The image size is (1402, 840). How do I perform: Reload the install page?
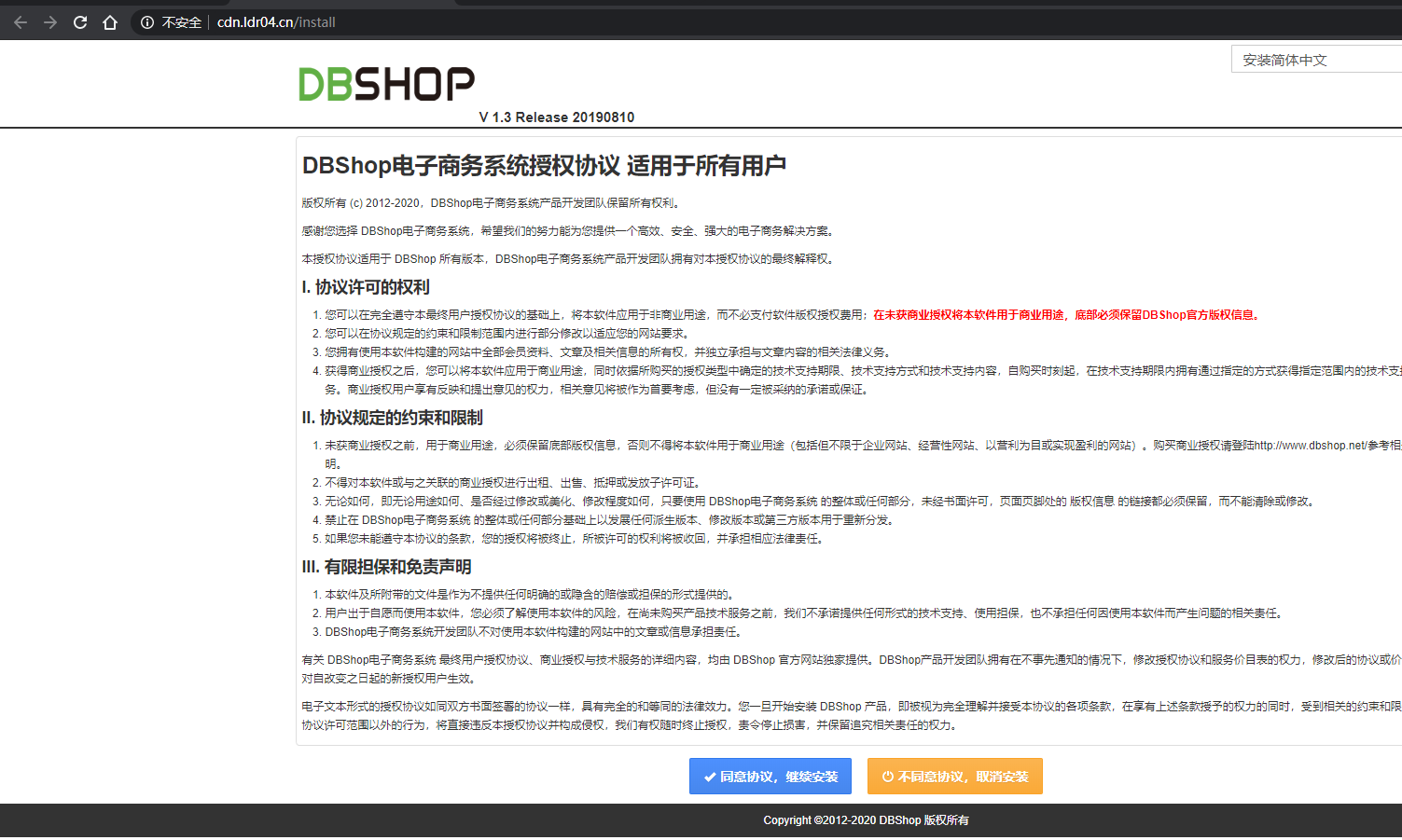80,22
